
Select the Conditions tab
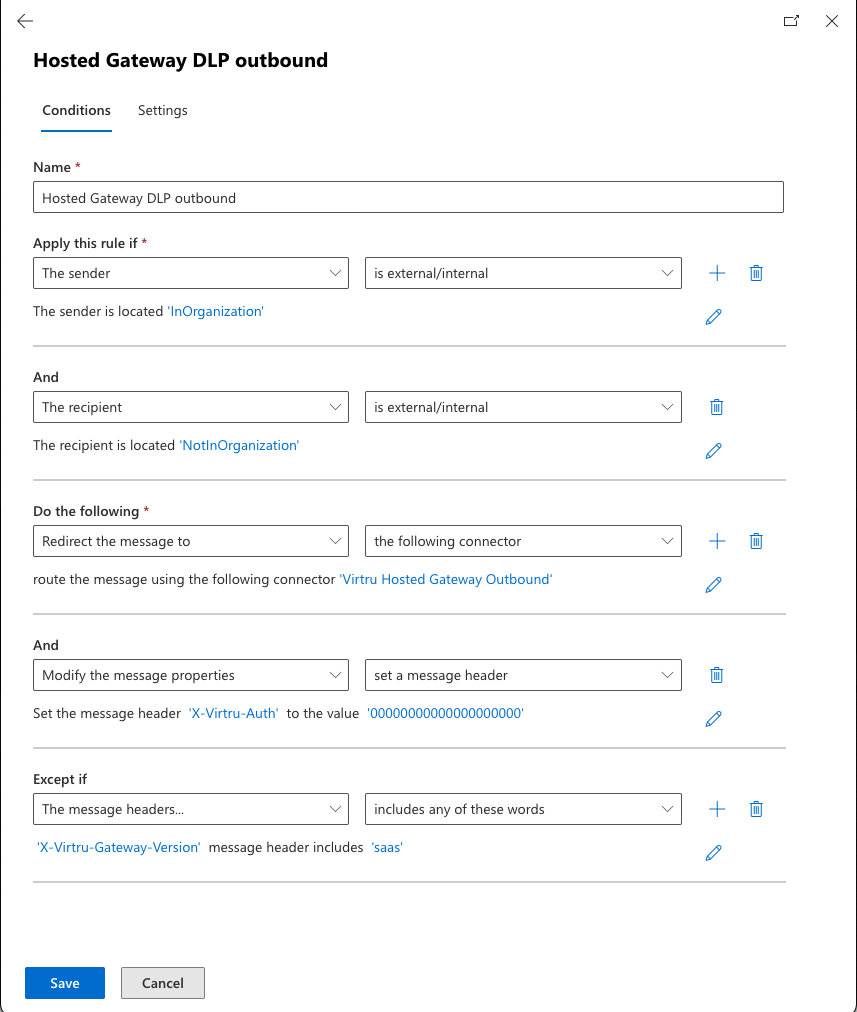click(76, 111)
